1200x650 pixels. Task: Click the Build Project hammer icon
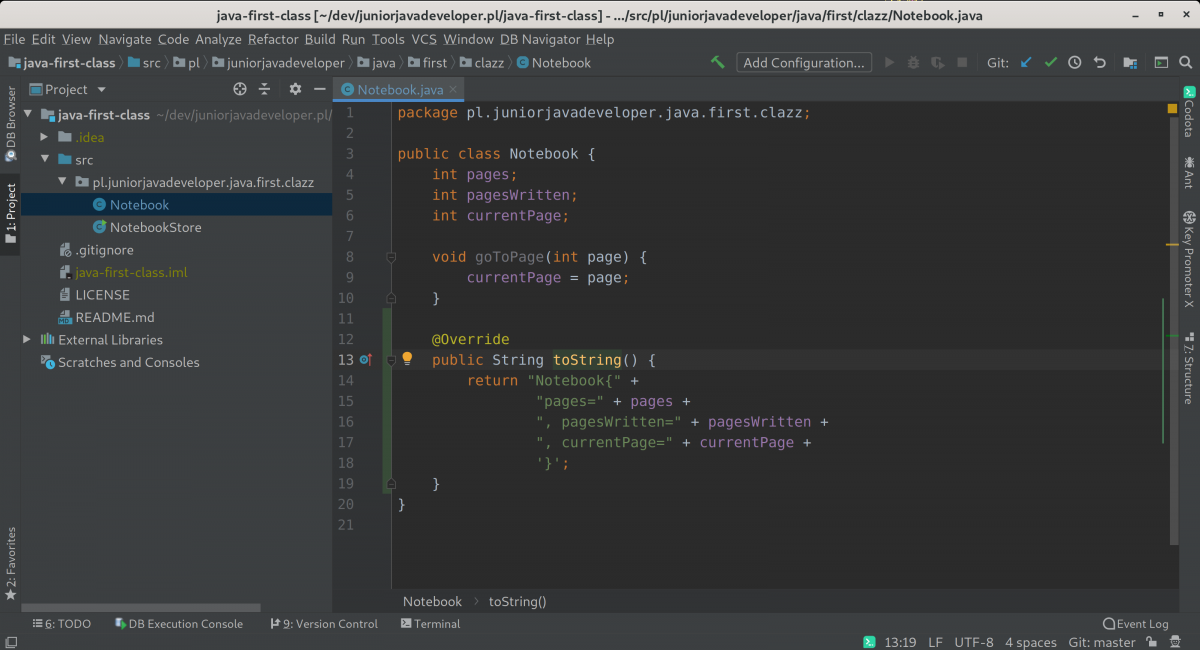(x=717, y=62)
